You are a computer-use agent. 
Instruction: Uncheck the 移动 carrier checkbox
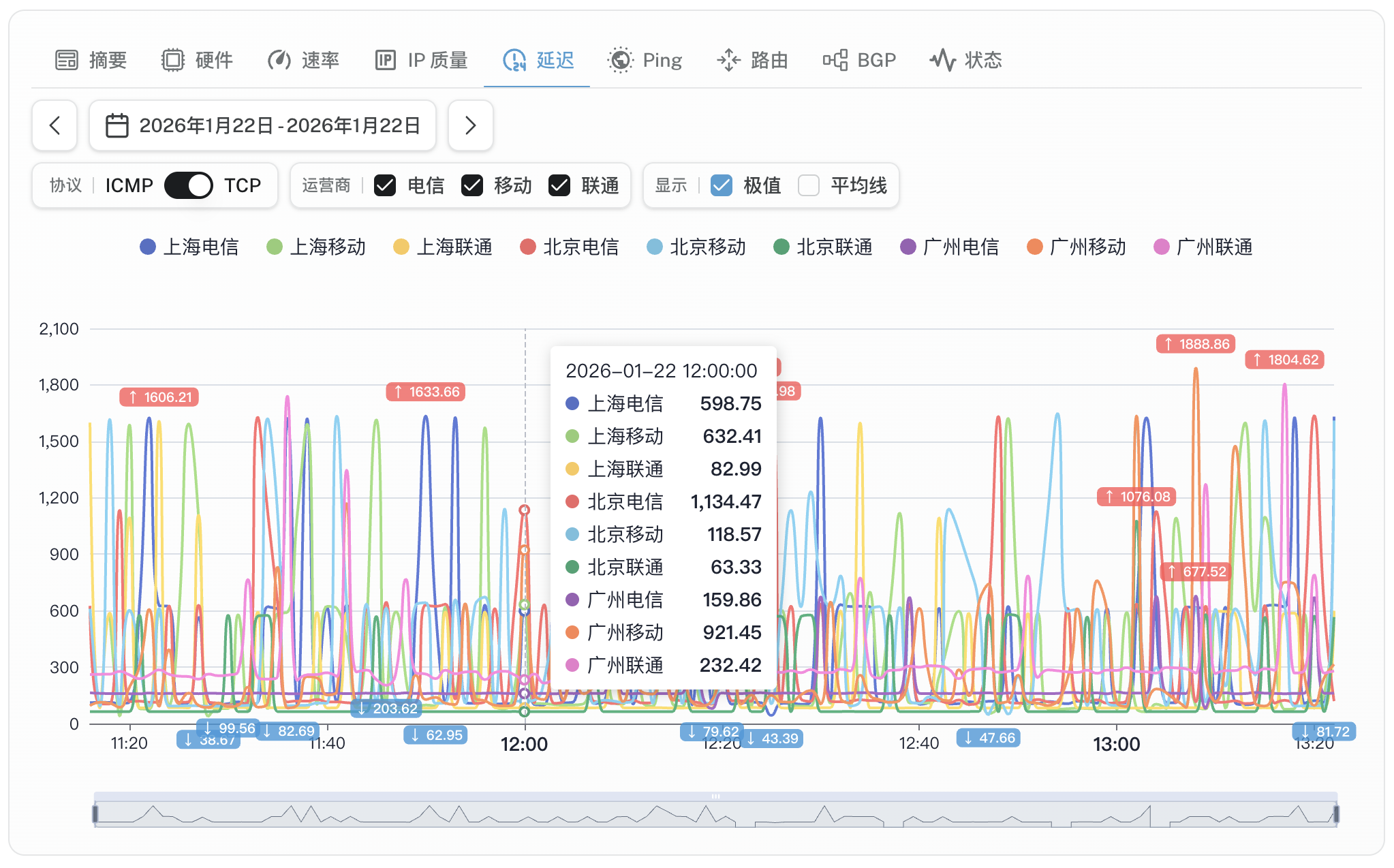(x=471, y=185)
